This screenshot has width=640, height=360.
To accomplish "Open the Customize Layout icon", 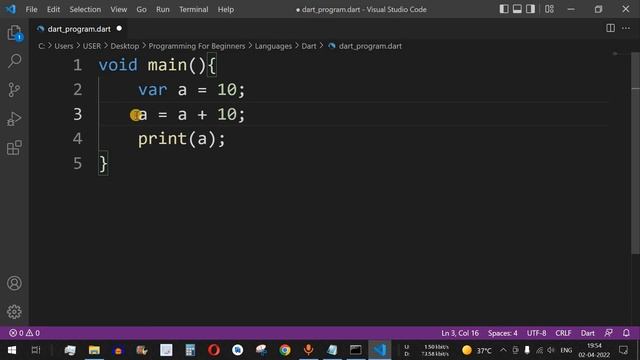I will (x=549, y=9).
